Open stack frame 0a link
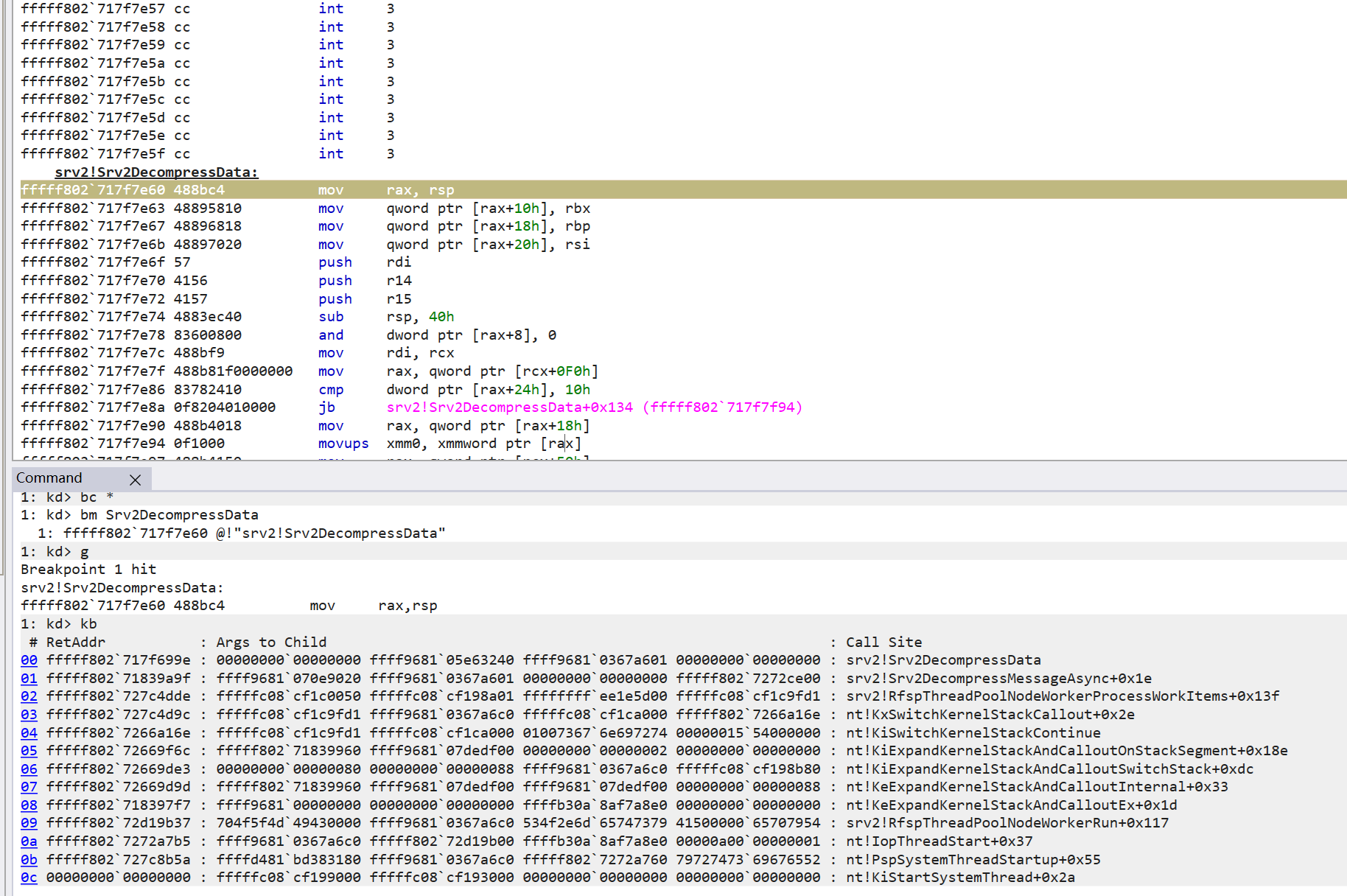 (x=29, y=841)
